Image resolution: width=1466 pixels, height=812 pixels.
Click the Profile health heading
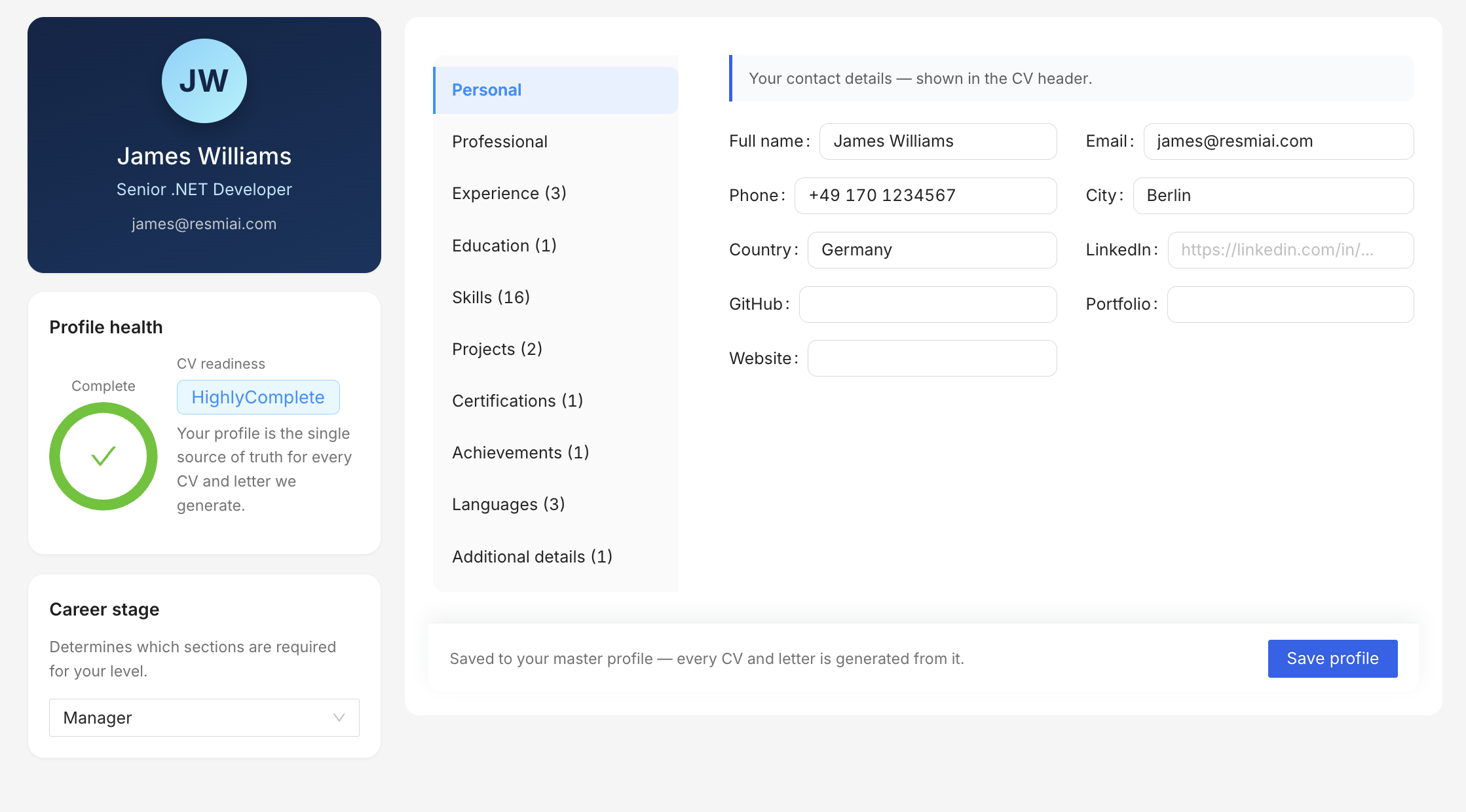coord(106,327)
